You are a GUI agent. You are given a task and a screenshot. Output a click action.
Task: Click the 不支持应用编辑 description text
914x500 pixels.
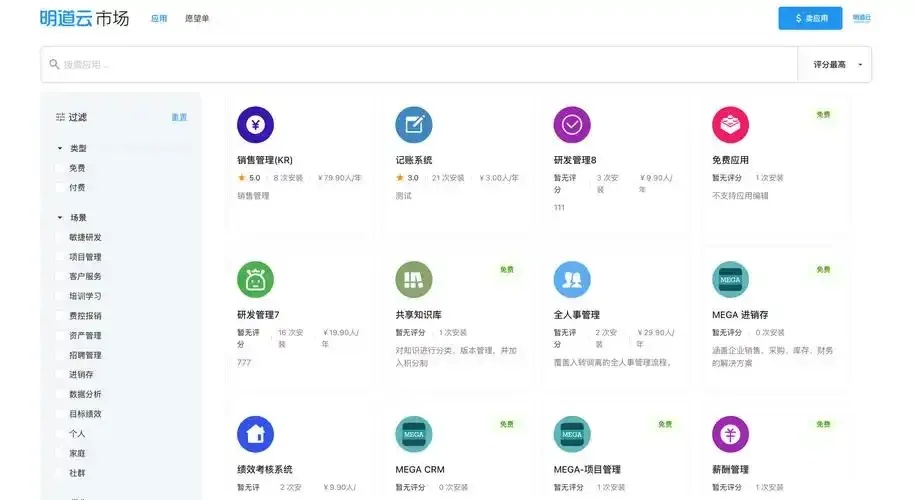coord(740,196)
